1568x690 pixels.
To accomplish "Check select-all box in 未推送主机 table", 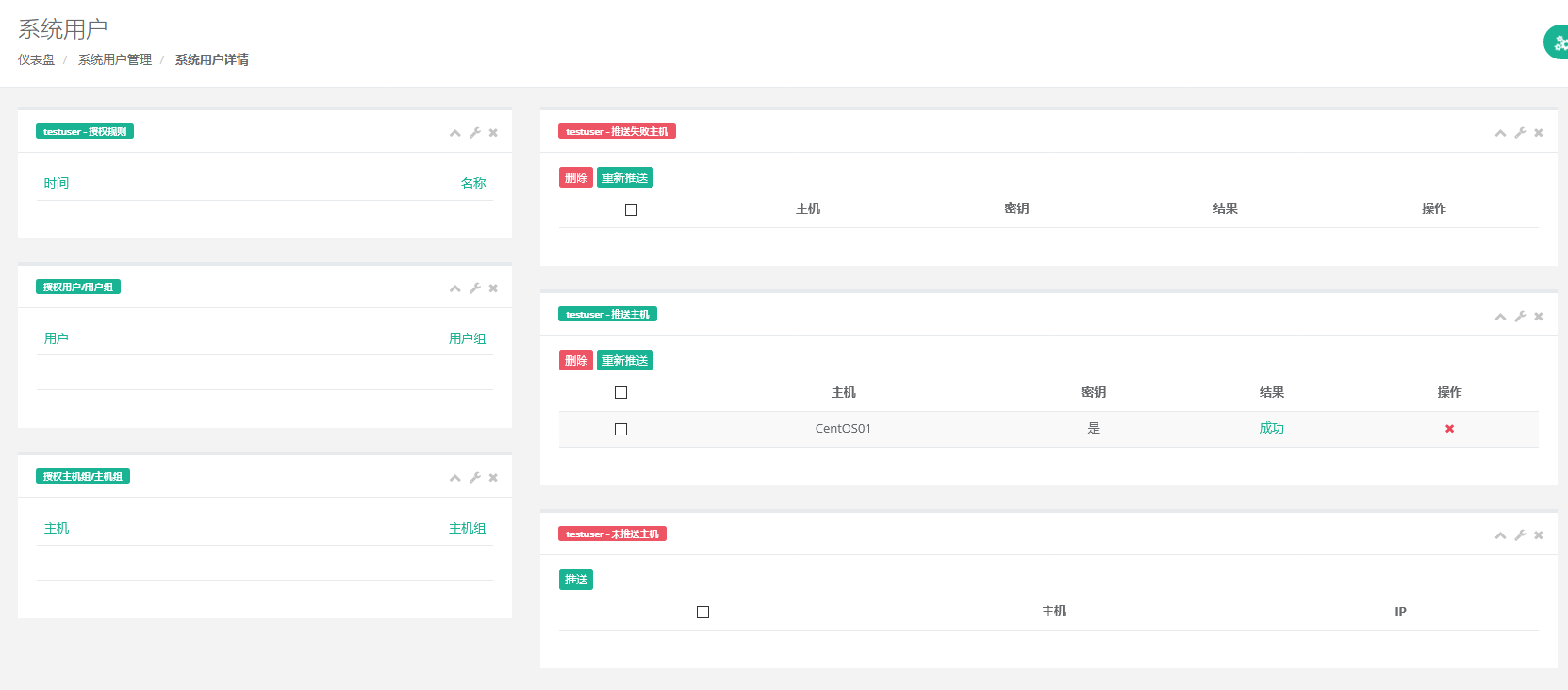I will tap(702, 612).
